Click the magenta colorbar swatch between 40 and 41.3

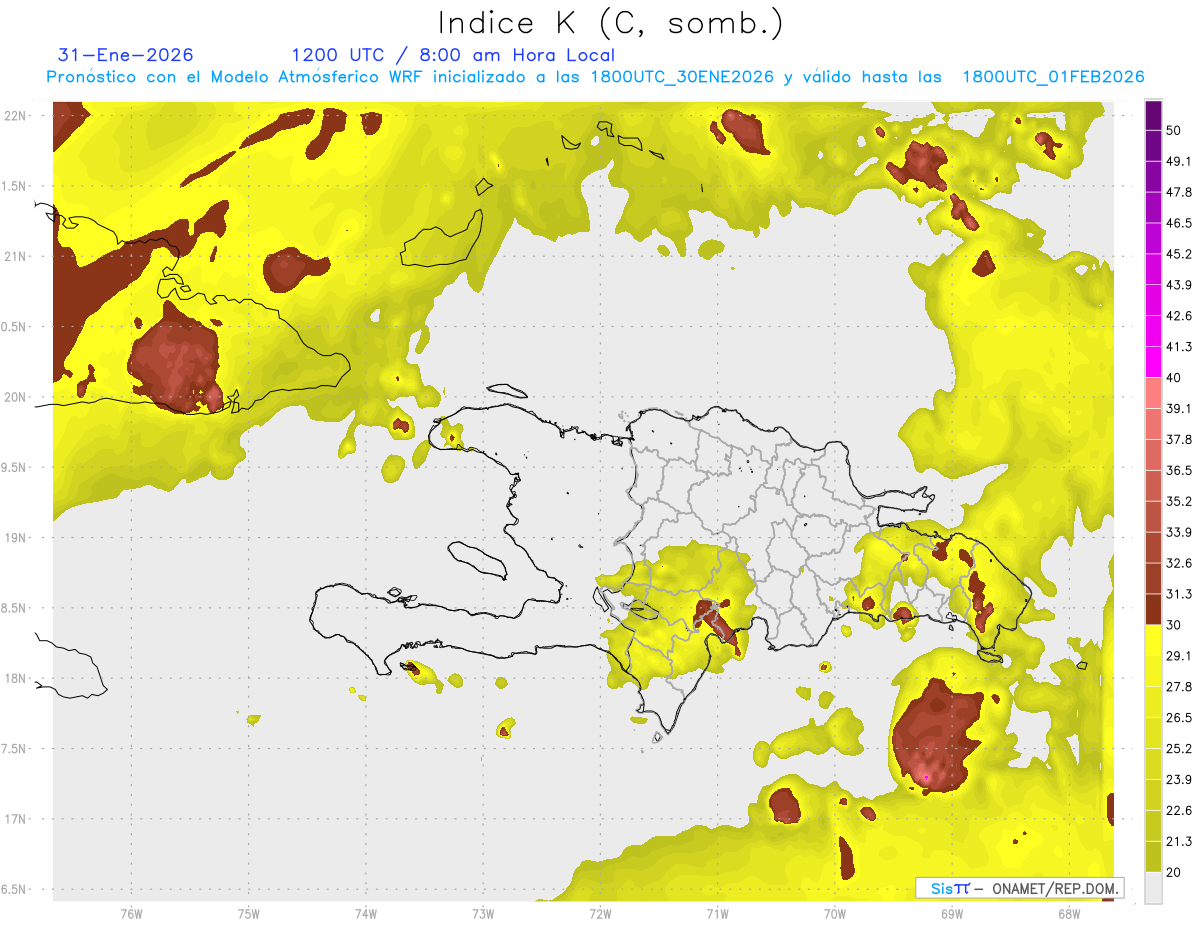1153,362
